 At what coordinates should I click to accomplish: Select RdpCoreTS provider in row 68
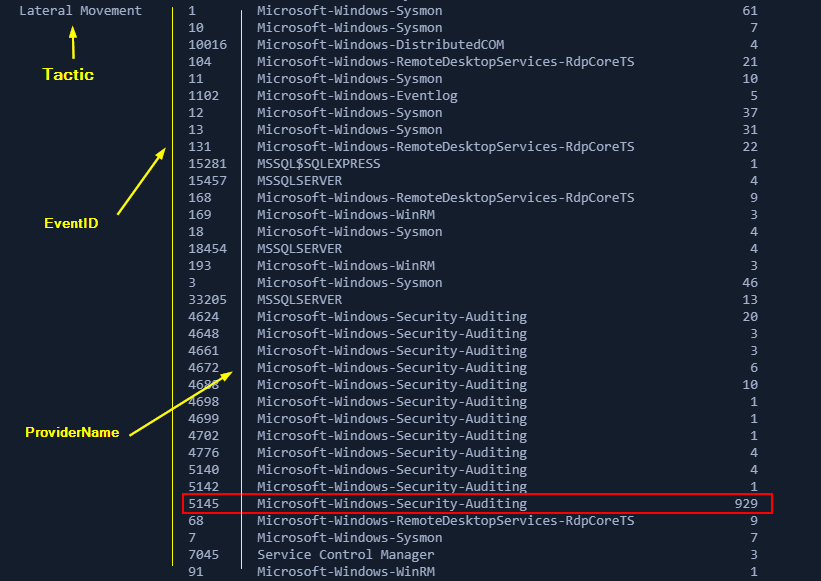(446, 521)
